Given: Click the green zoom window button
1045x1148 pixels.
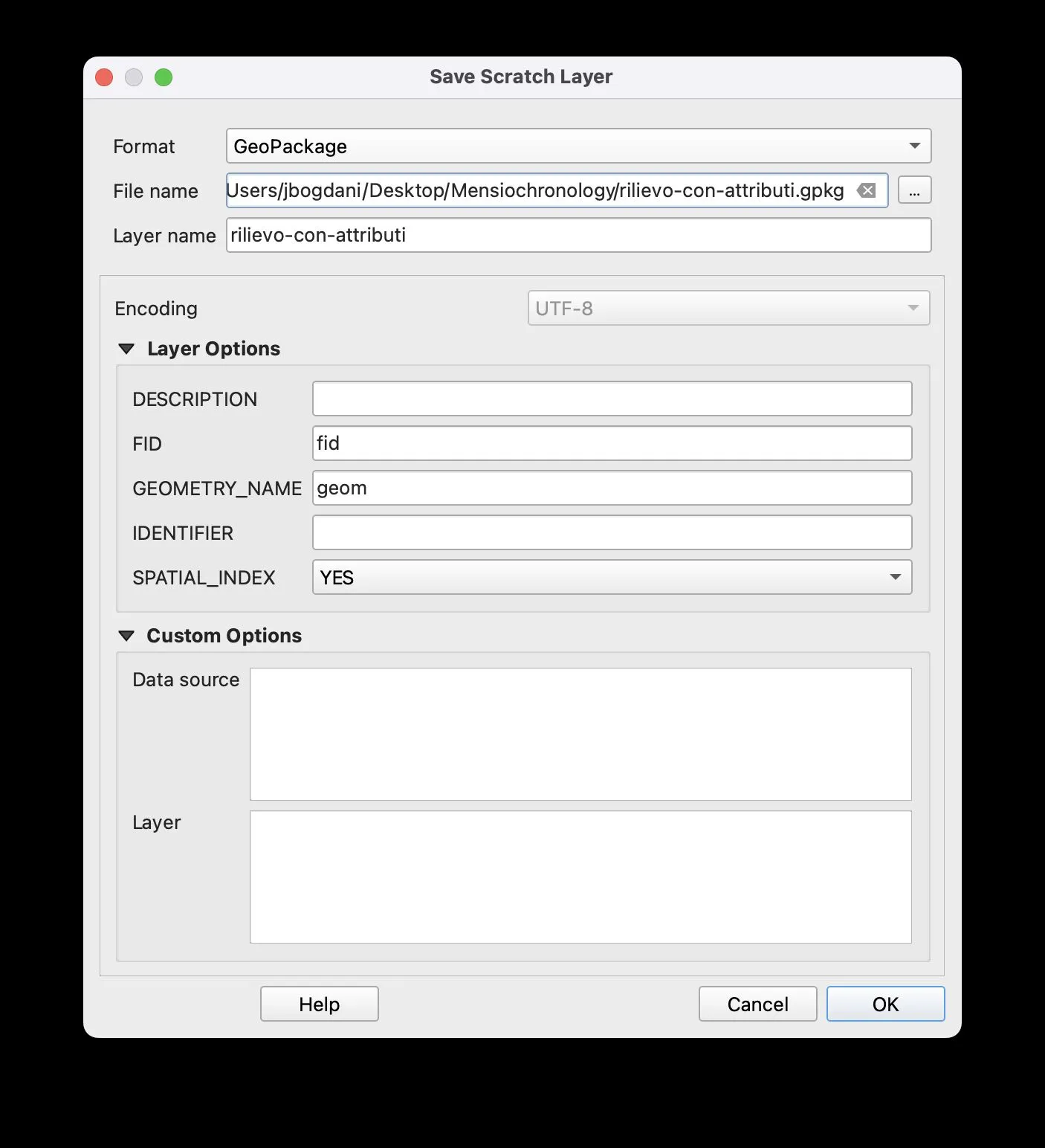Looking at the screenshot, I should pyautogui.click(x=164, y=77).
